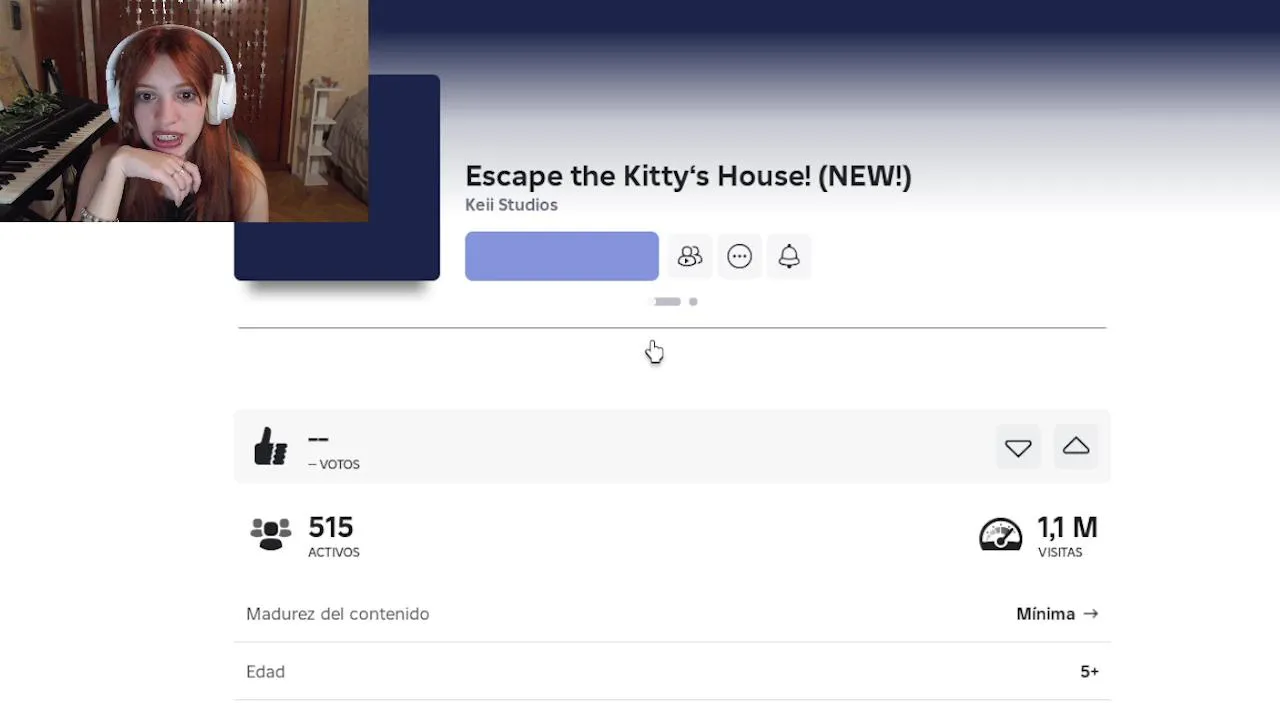Open the Edad row
The image size is (1280, 720).
tap(672, 672)
